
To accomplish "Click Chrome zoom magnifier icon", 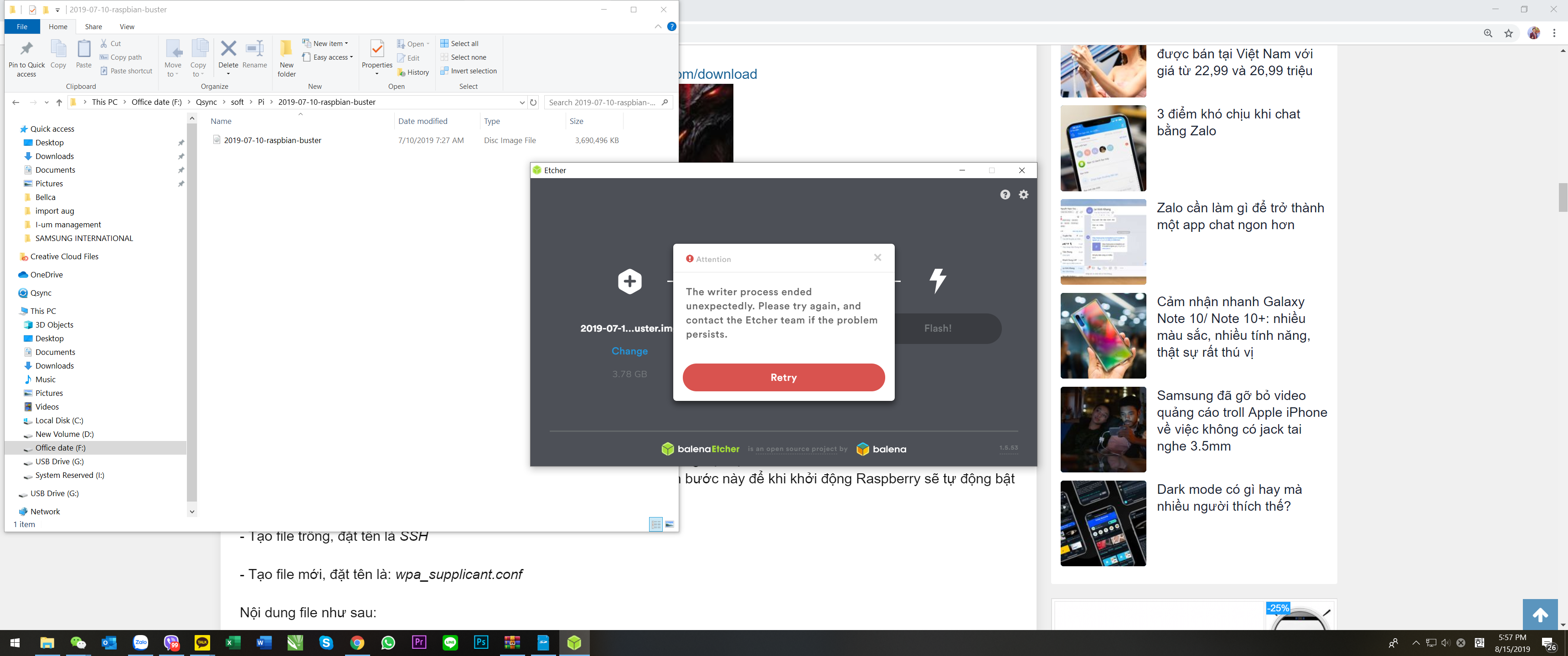I will [1488, 33].
